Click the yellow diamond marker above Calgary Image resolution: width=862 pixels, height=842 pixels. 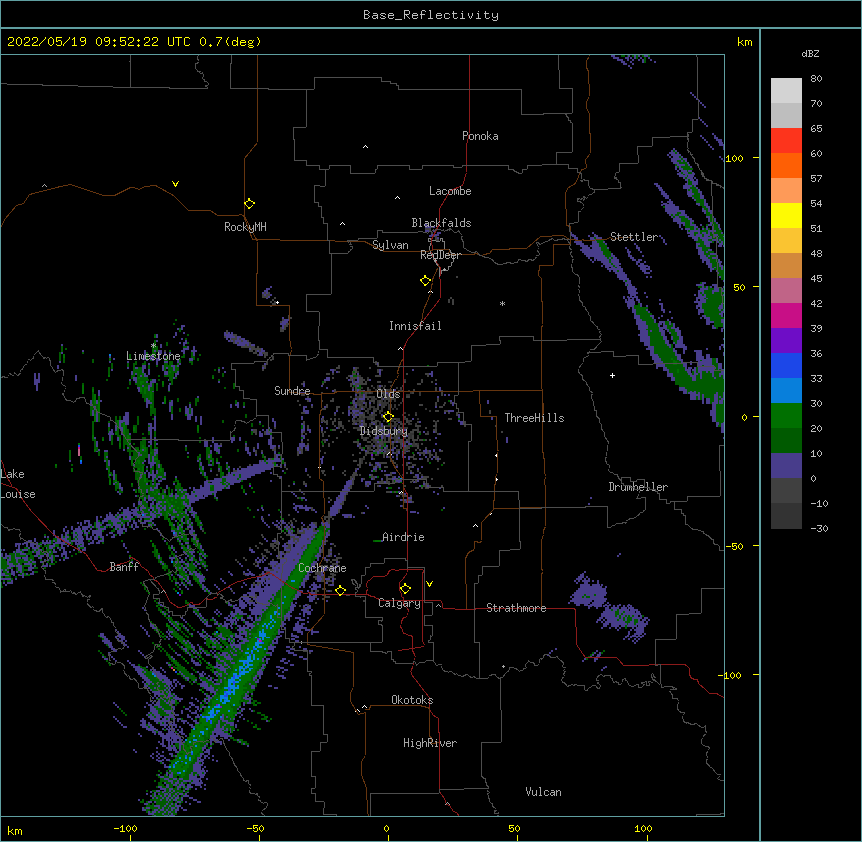(405, 589)
